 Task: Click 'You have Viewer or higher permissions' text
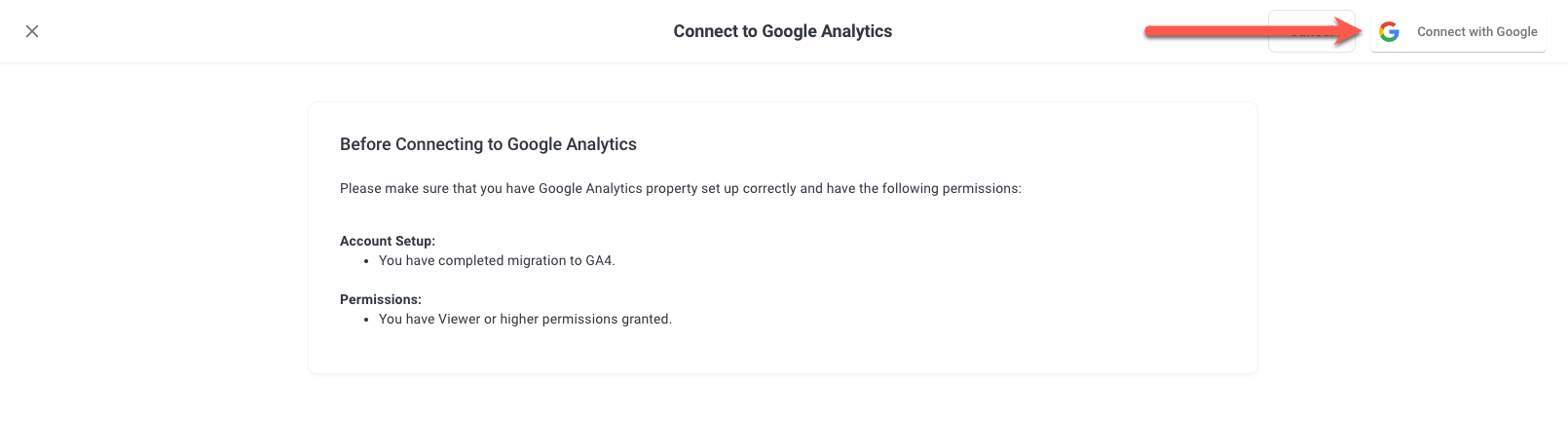(x=525, y=319)
